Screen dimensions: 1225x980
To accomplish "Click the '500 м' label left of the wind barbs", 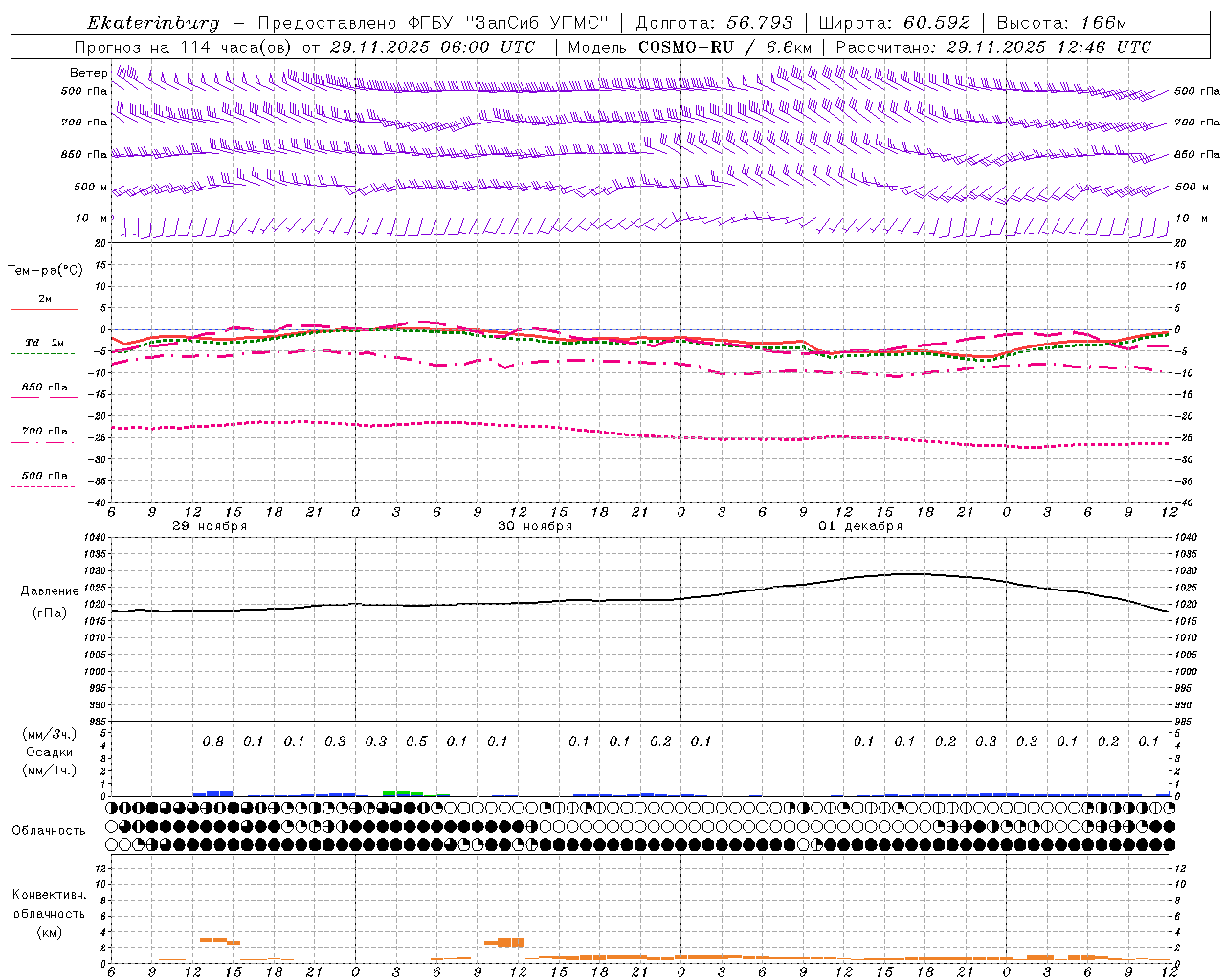I will (91, 188).
